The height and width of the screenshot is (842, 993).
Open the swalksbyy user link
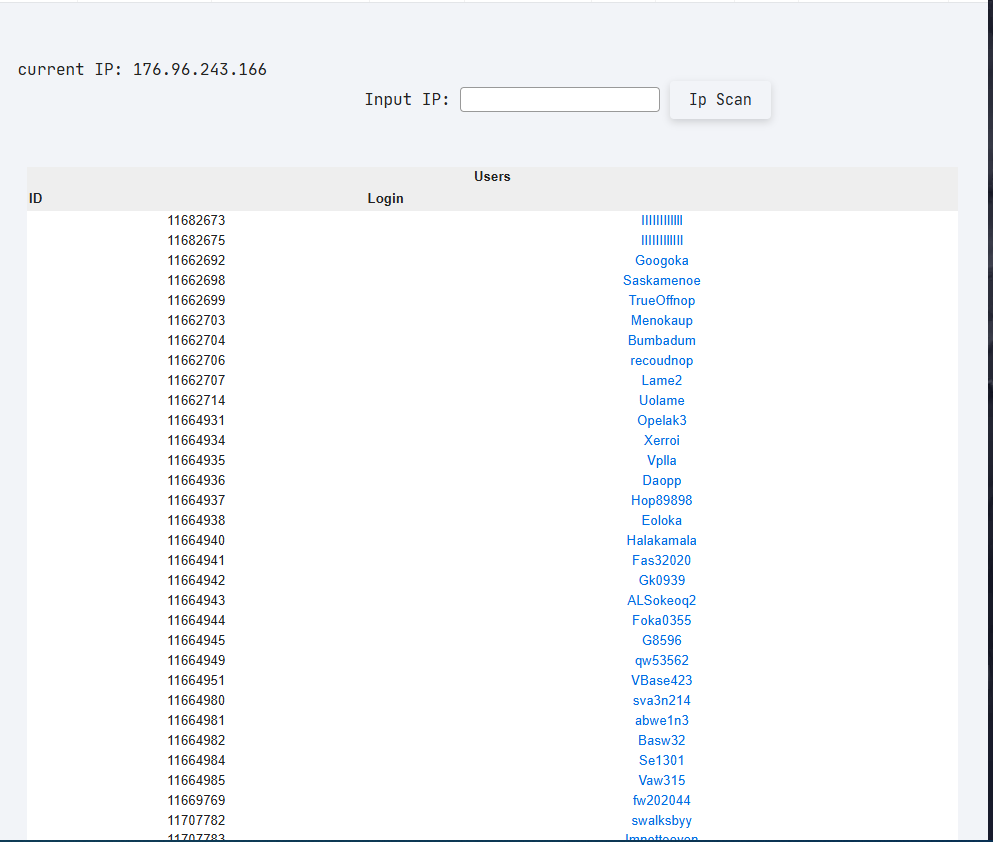point(662,820)
